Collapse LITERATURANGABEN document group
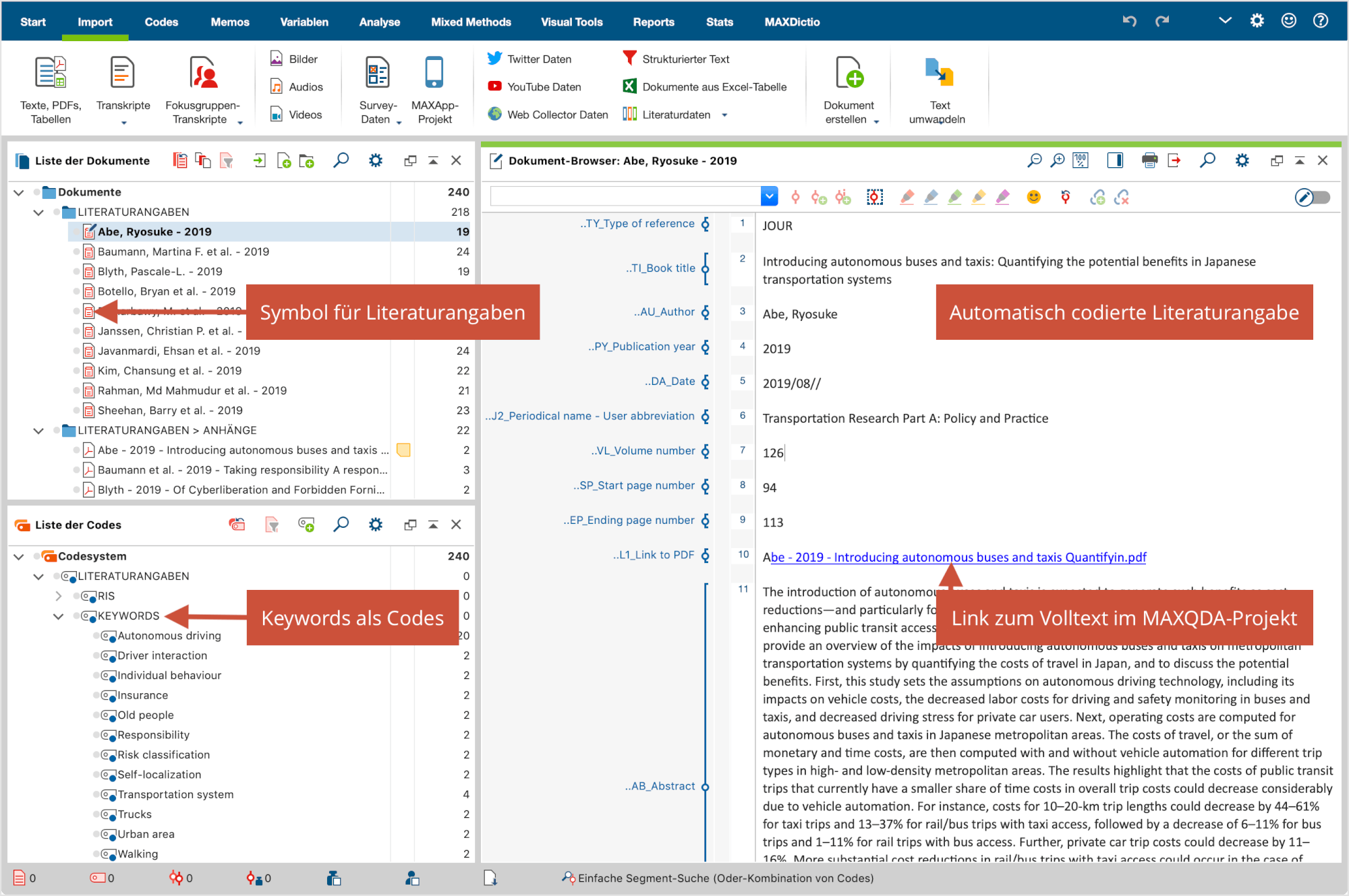Screen dimensions: 1349x896 [x=38, y=212]
